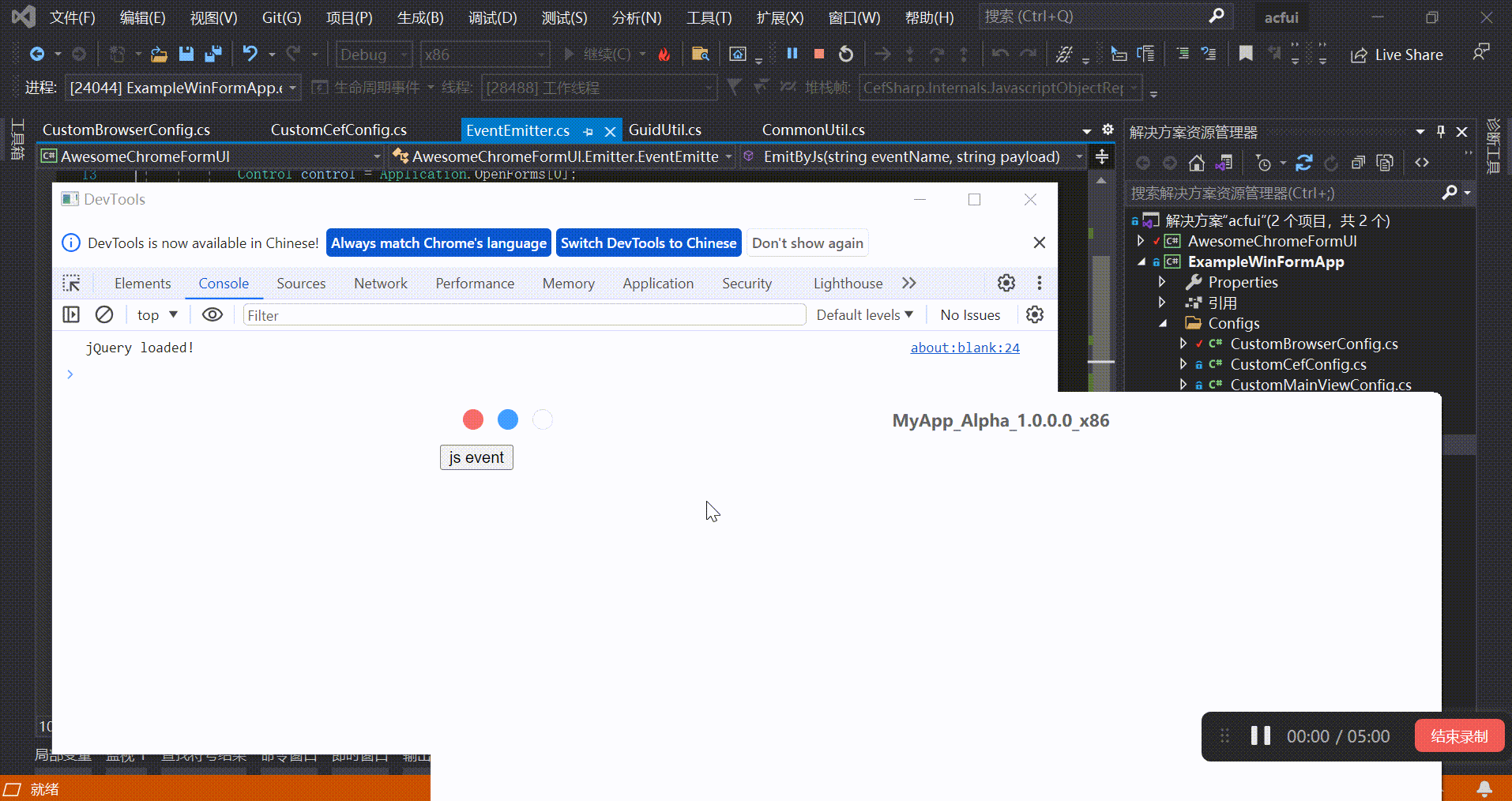This screenshot has width=1512, height=801.
Task: Pause debugging with the Break All icon
Action: (x=792, y=54)
